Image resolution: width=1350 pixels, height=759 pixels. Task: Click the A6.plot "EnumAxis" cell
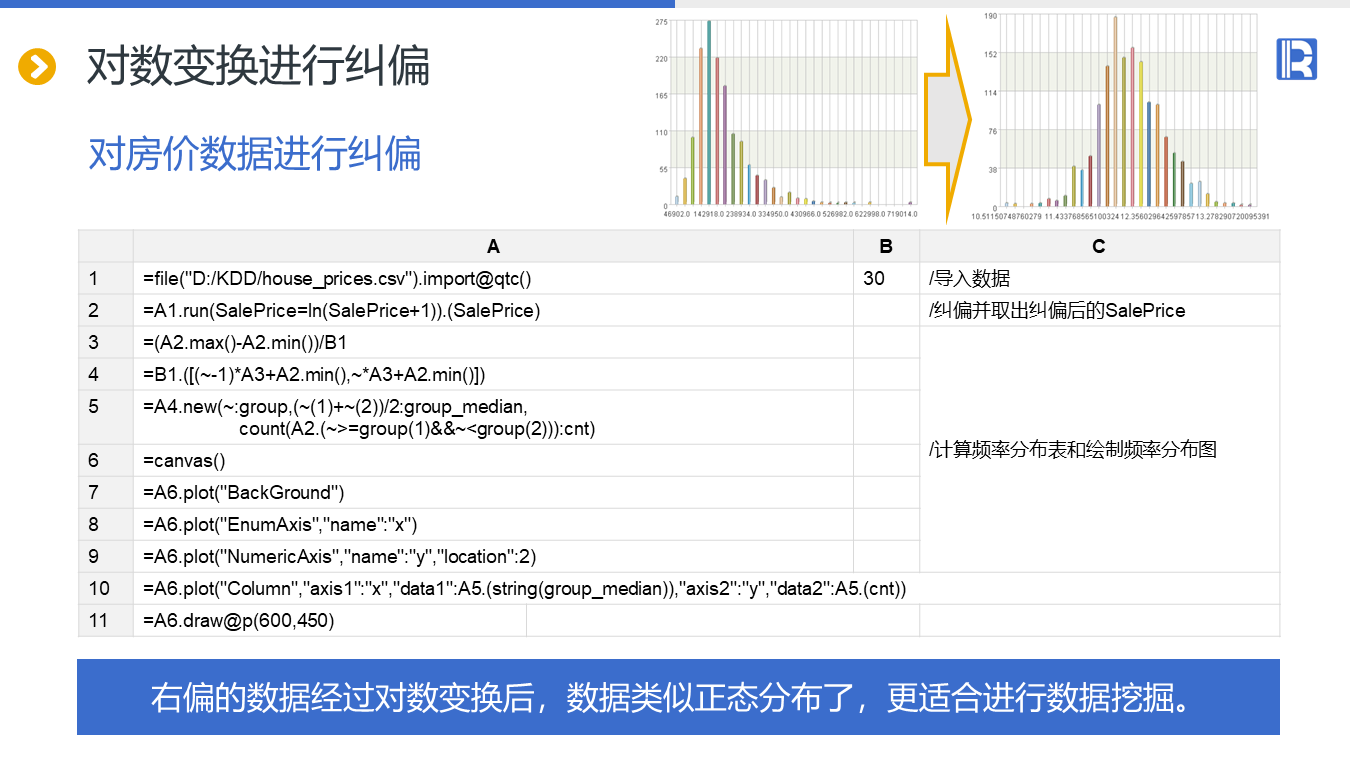coord(493,524)
